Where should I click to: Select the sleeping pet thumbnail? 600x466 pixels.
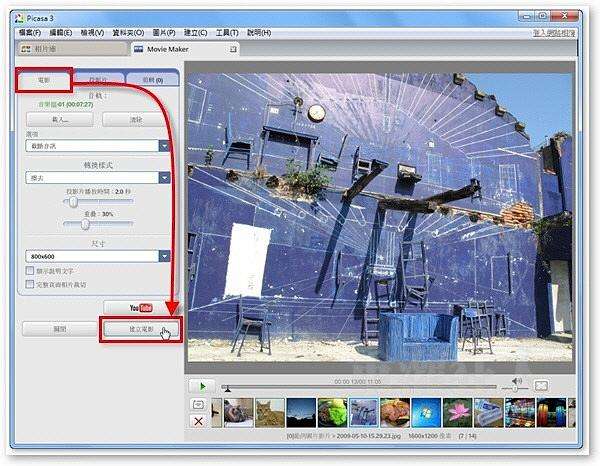coord(239,412)
